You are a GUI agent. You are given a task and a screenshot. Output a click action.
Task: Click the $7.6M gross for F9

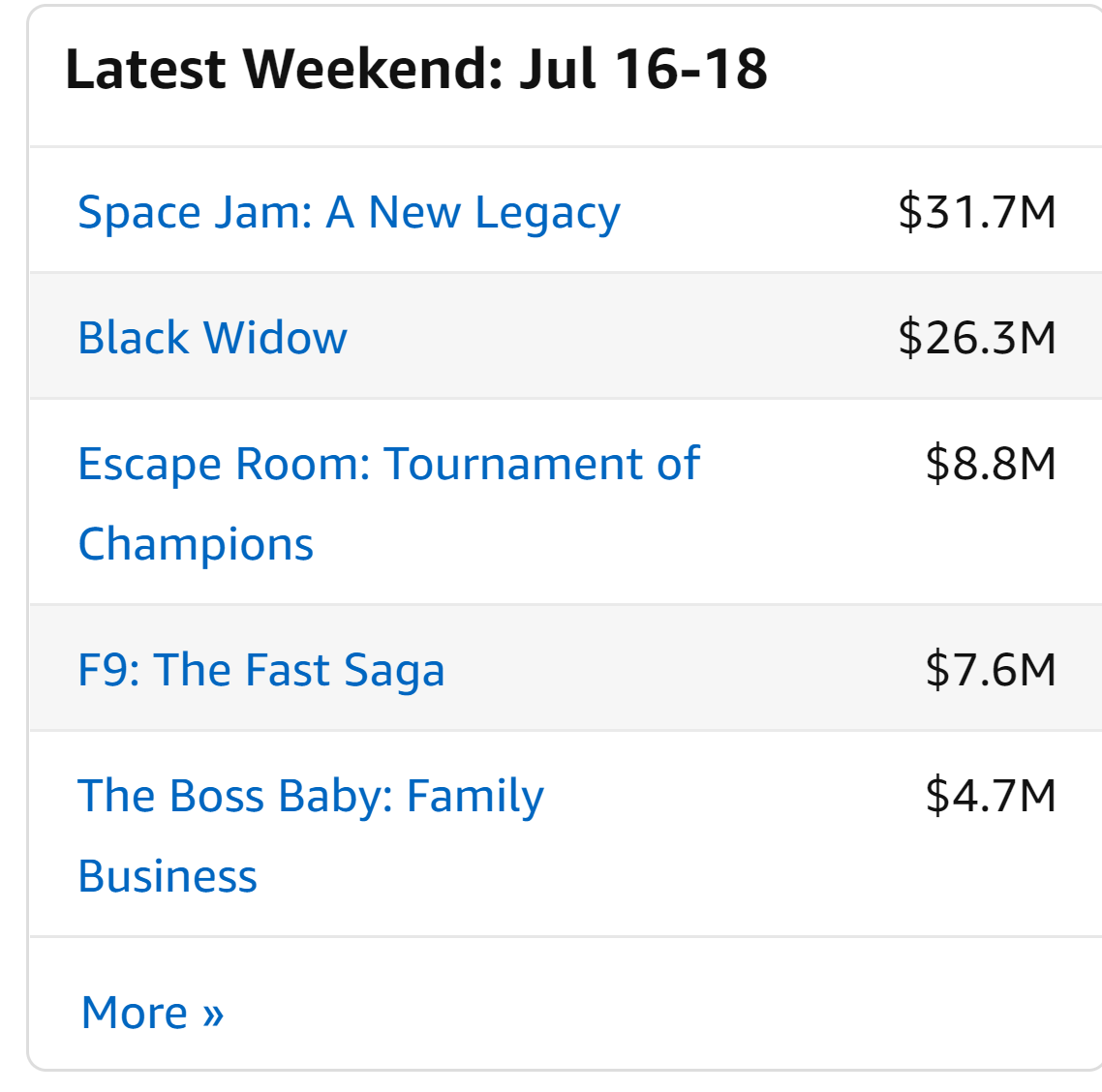pyautogui.click(x=990, y=670)
